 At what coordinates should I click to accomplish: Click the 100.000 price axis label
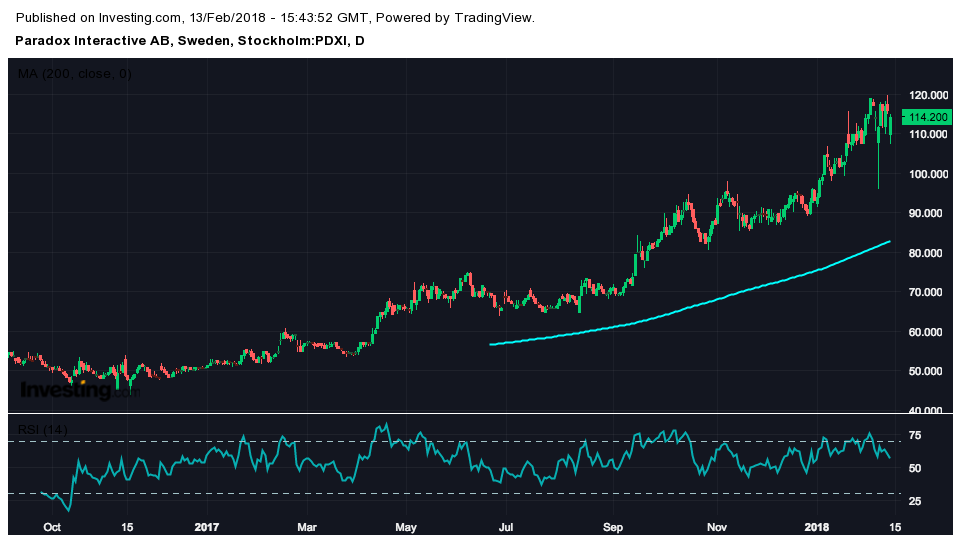pyautogui.click(x=928, y=174)
